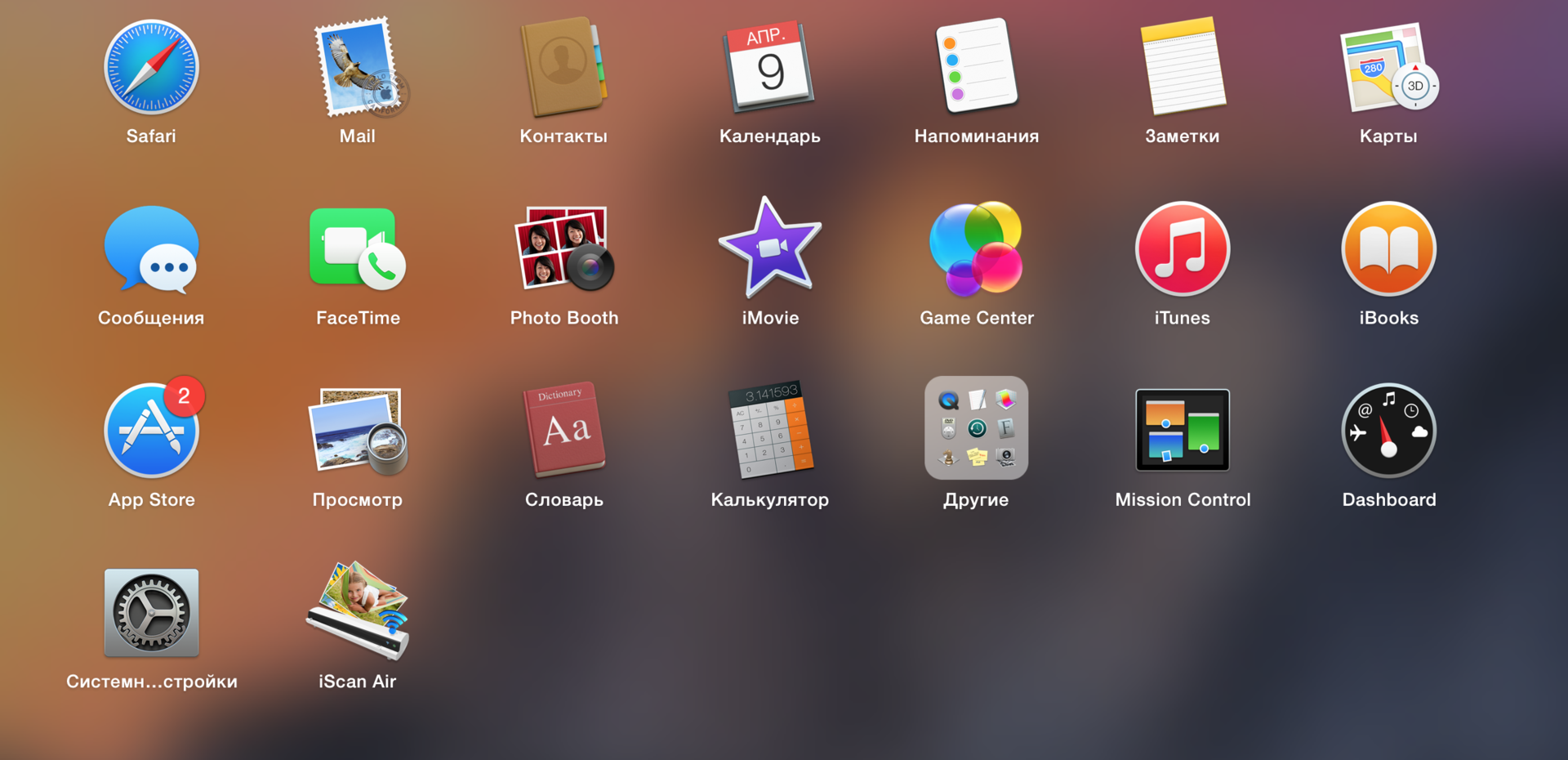The height and width of the screenshot is (760, 1568).
Task: Click the "Другие" folder label
Action: 976,500
